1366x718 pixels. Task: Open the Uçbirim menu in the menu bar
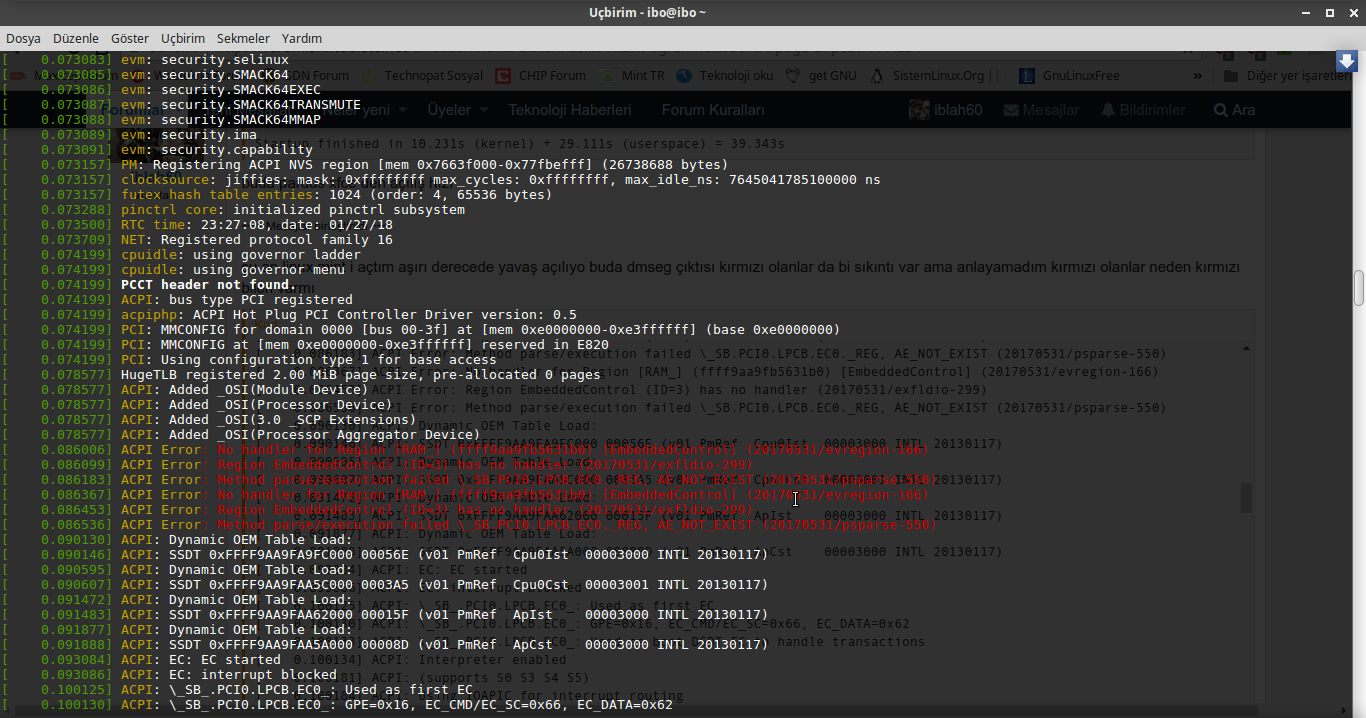pyautogui.click(x=183, y=38)
